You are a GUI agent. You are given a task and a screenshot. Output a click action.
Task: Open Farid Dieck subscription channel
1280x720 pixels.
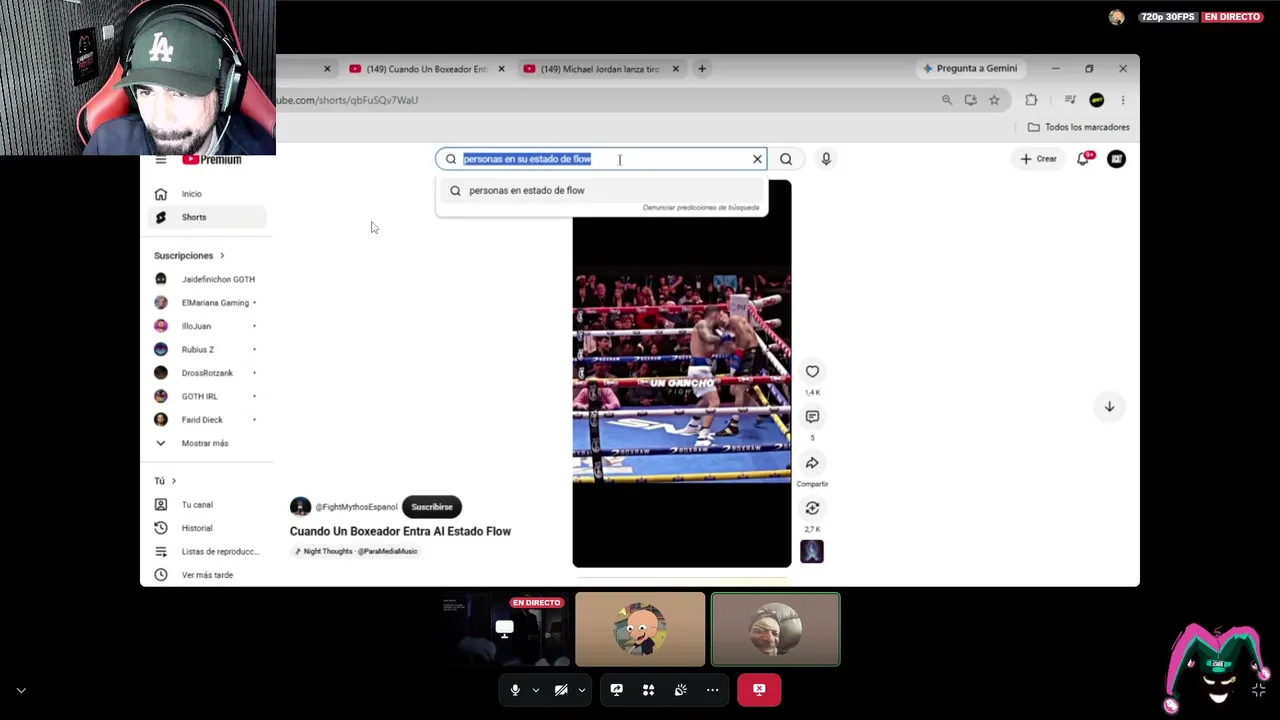tap(206, 420)
